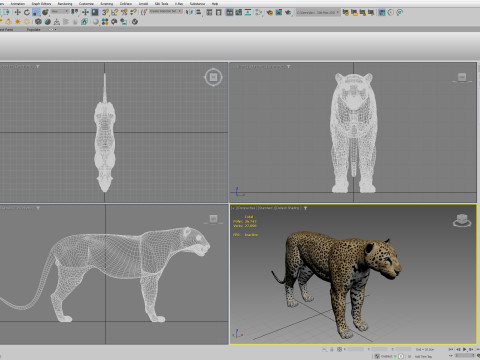This screenshot has width=480, height=360.
Task: Click the Left viewport ViewCube
Action: click(x=213, y=219)
